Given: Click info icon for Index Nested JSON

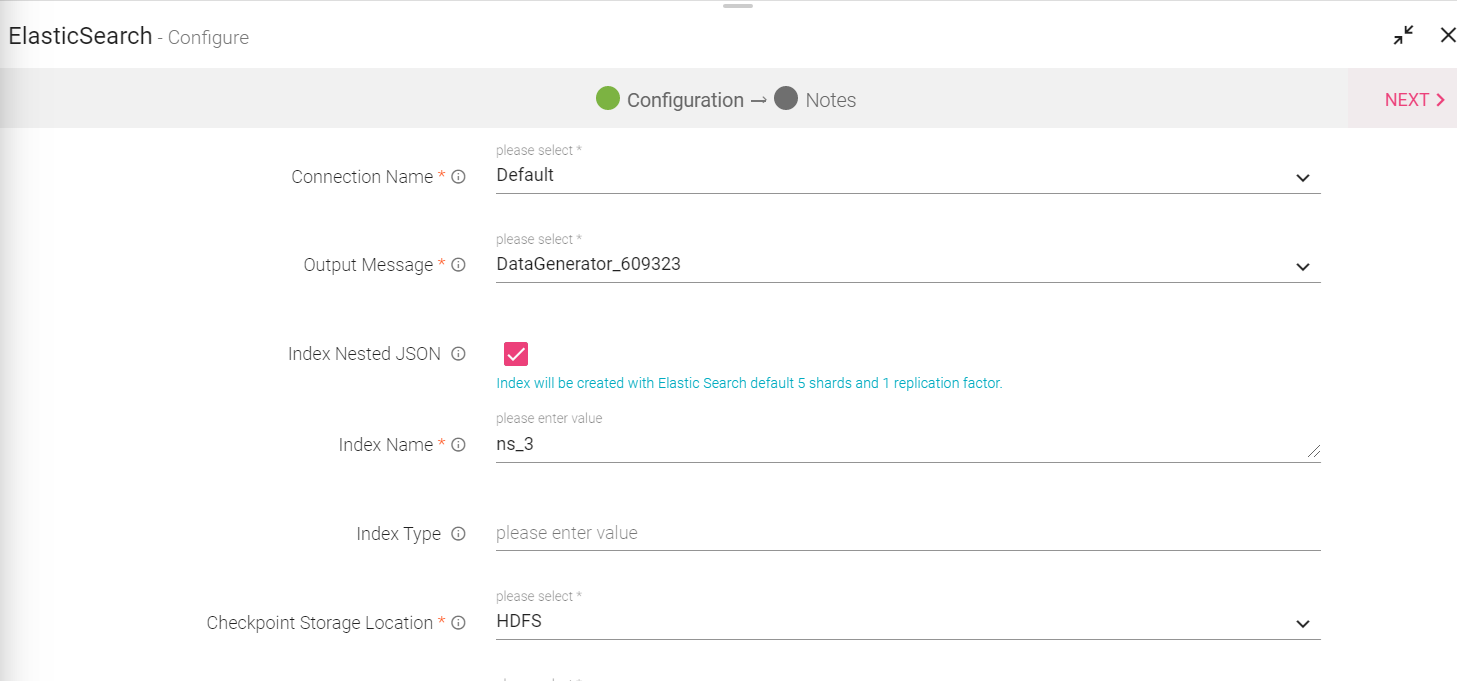Looking at the screenshot, I should 458,354.
